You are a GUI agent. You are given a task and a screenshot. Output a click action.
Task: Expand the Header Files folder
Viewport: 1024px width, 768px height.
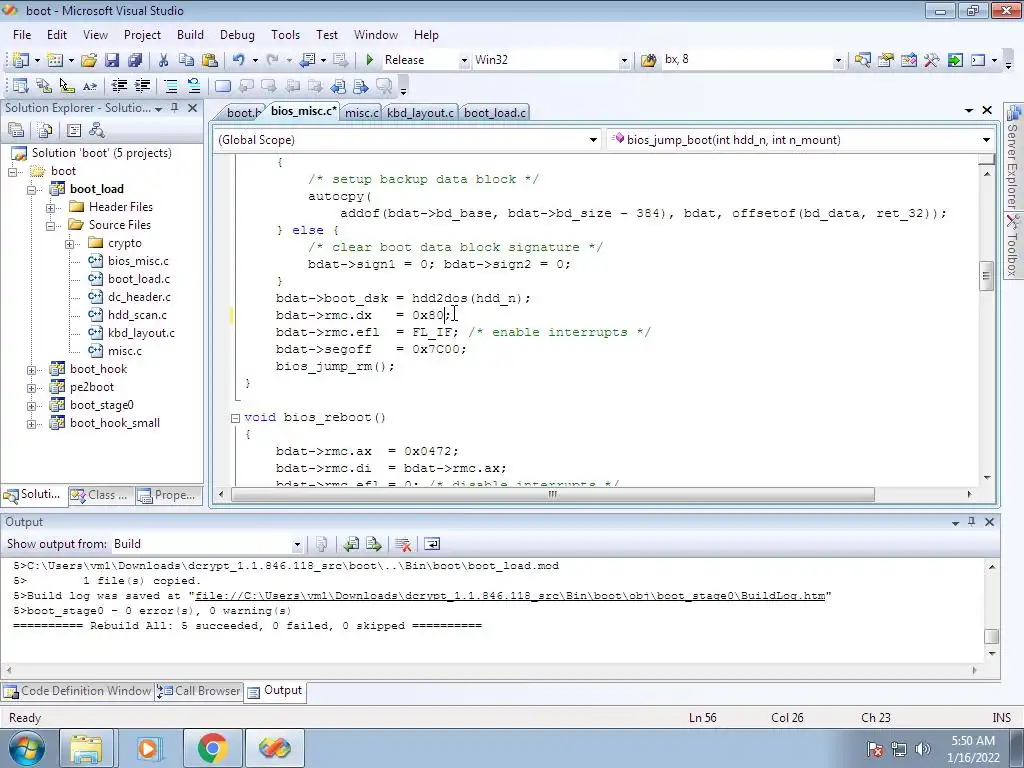(x=50, y=208)
